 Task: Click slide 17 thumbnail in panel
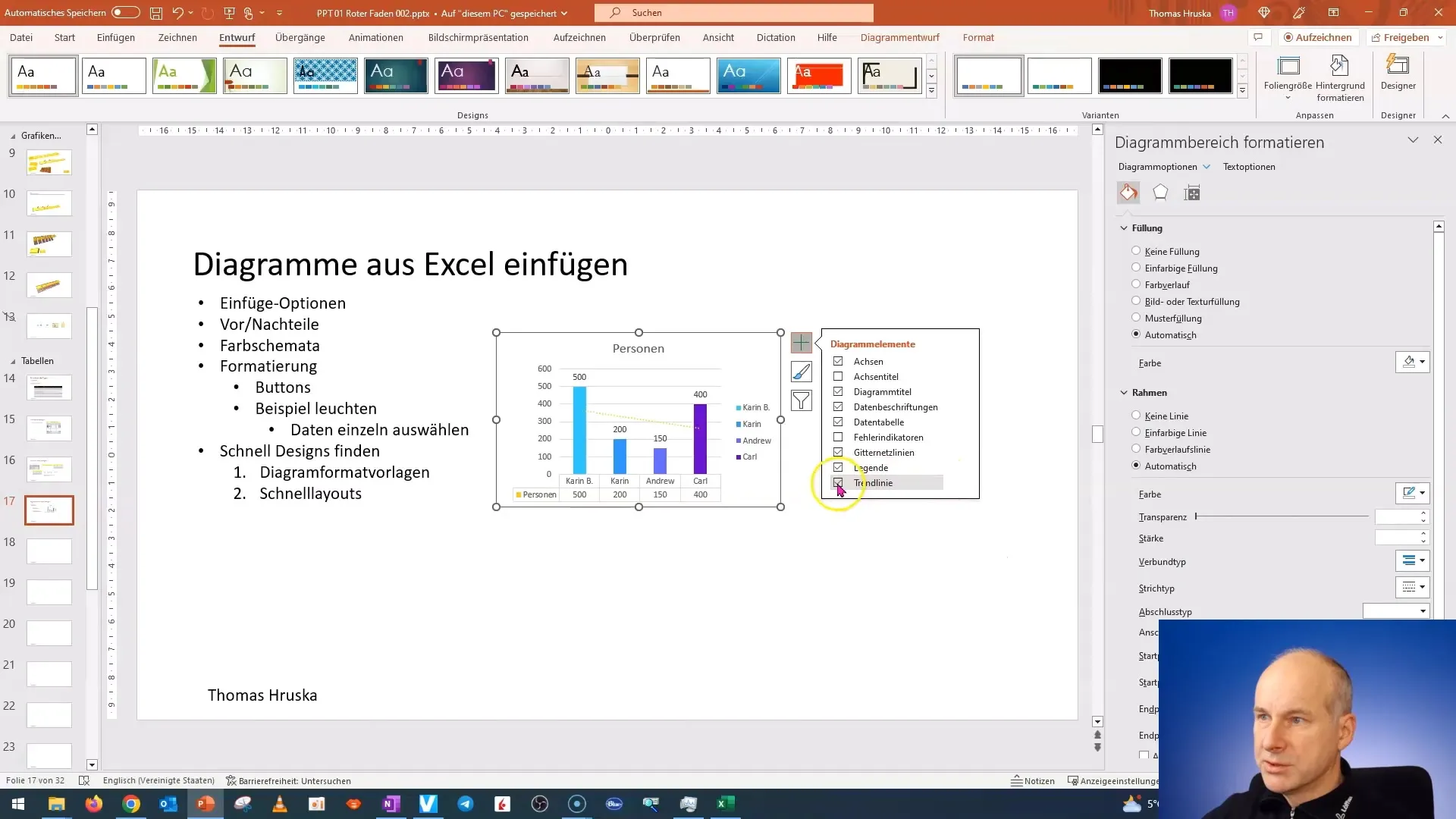pos(50,510)
